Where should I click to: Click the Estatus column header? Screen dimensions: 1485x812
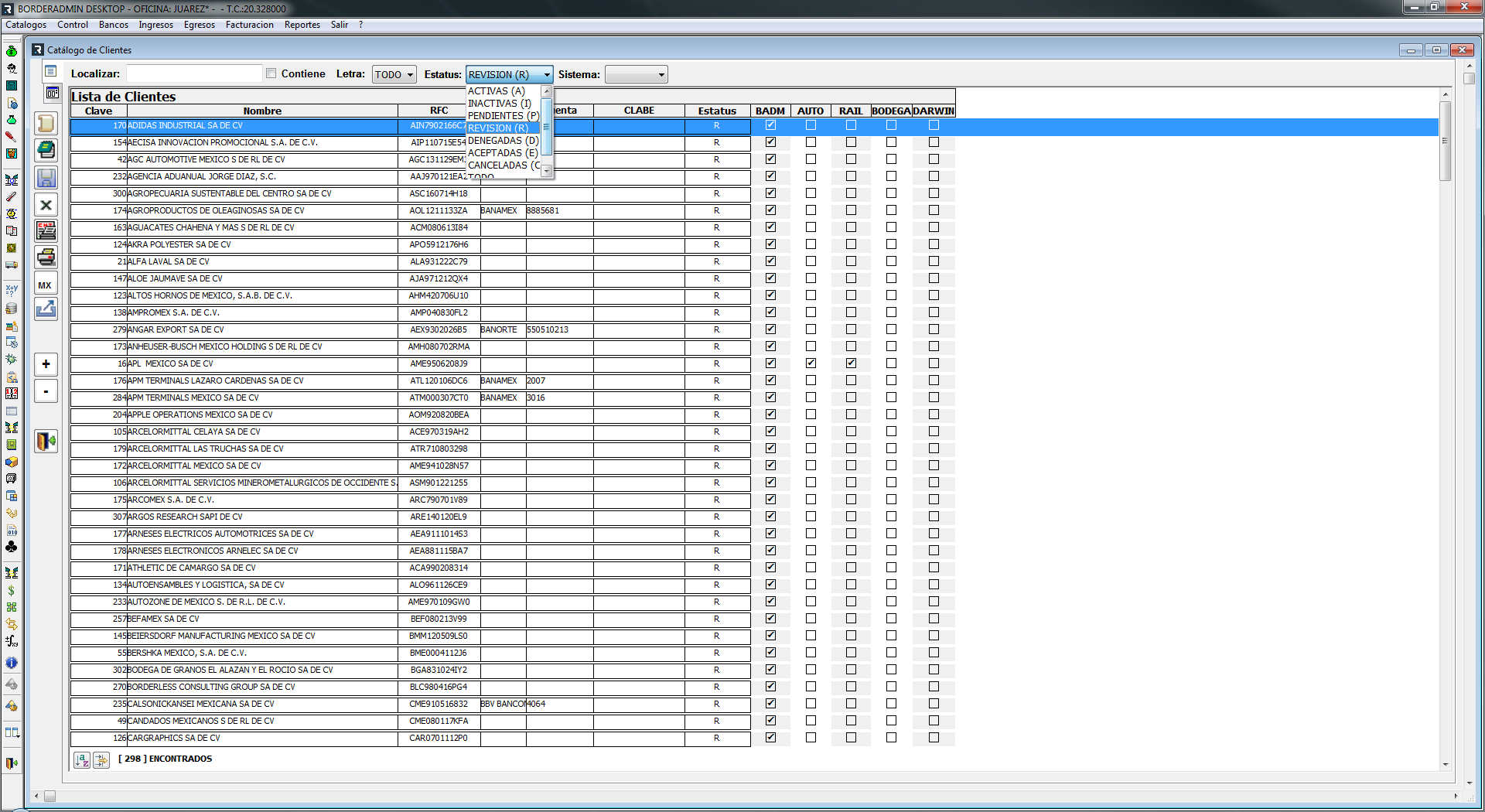(717, 111)
